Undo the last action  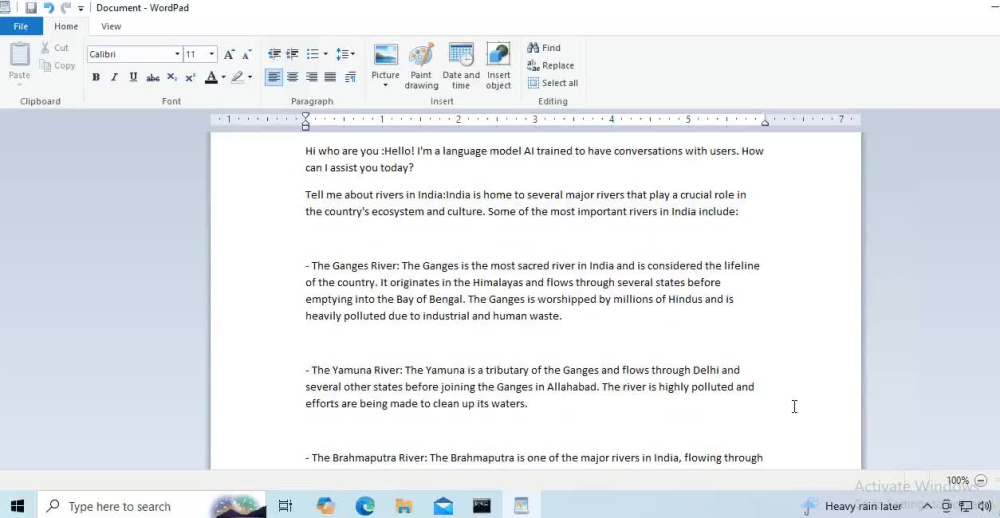(x=48, y=8)
